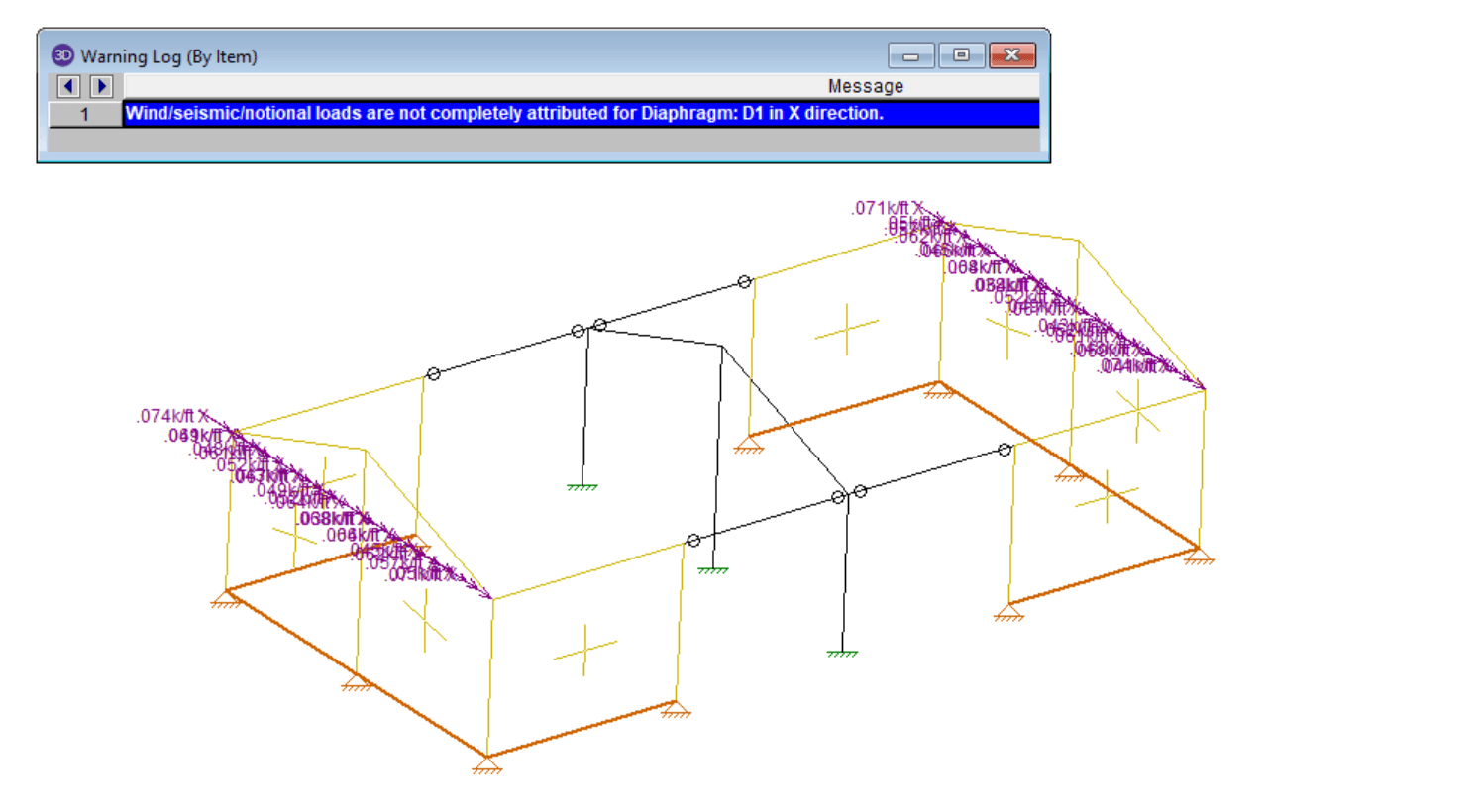Select node circle at right end of front beam
This screenshot has width=1482, height=812.
point(1005,450)
